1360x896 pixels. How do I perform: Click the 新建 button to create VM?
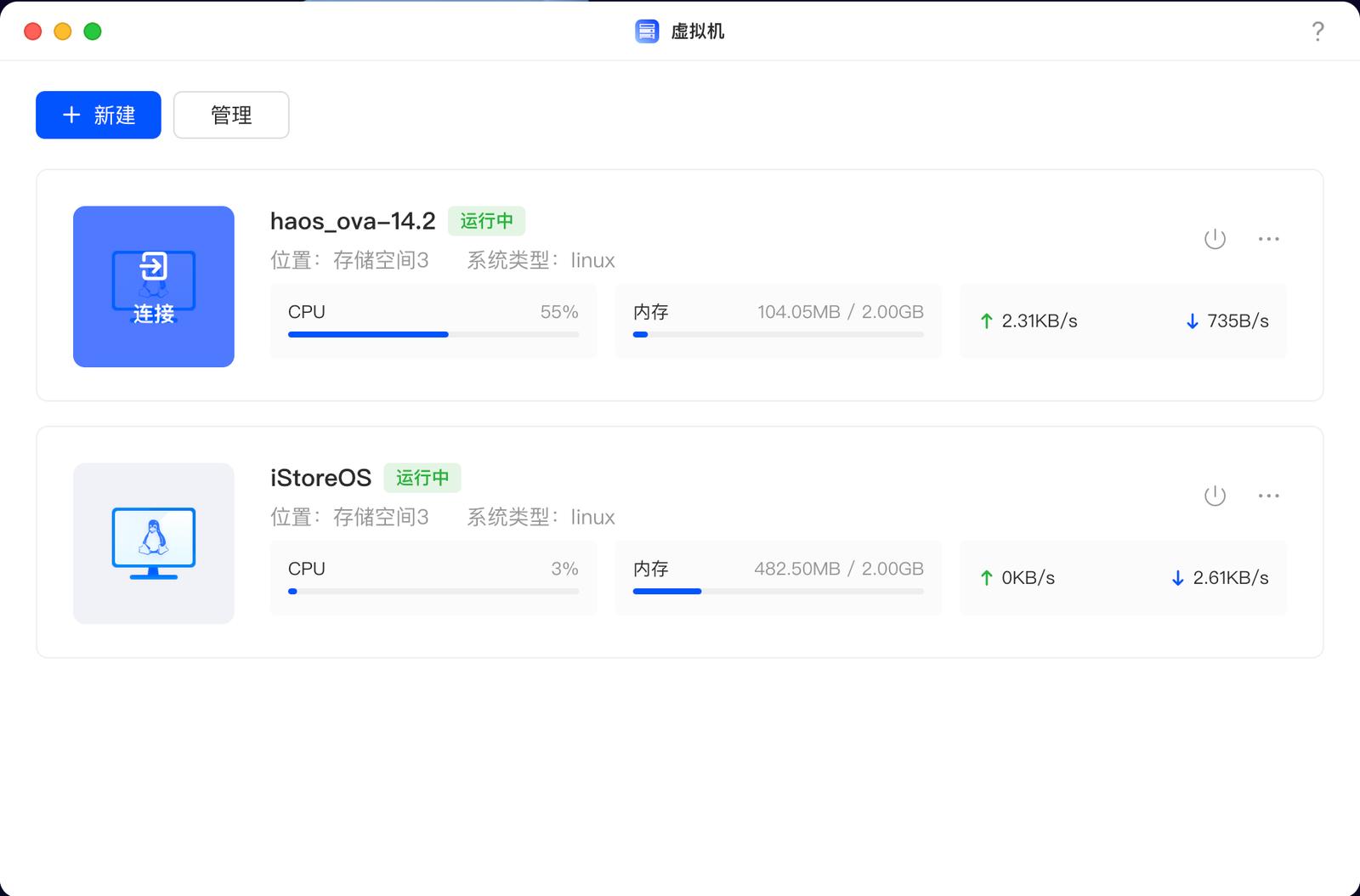(x=99, y=115)
